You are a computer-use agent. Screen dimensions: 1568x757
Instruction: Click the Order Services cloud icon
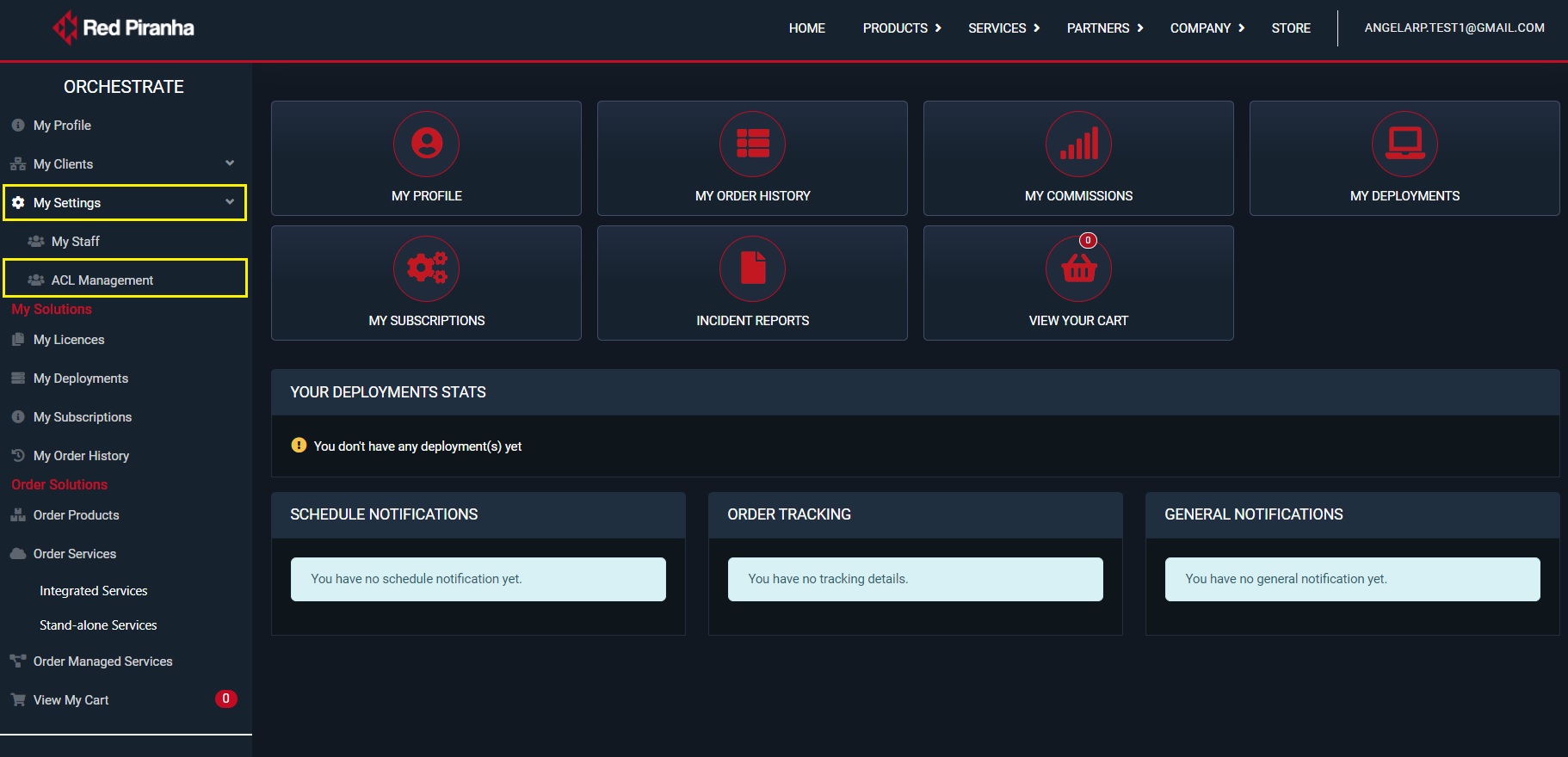pos(18,554)
